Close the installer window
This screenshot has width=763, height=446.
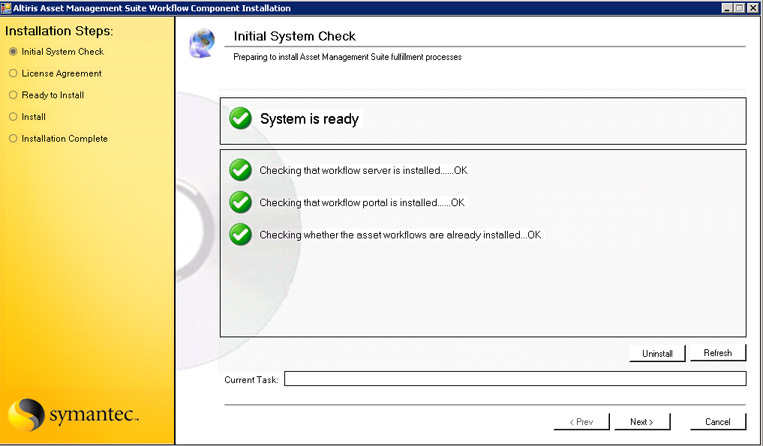point(752,8)
